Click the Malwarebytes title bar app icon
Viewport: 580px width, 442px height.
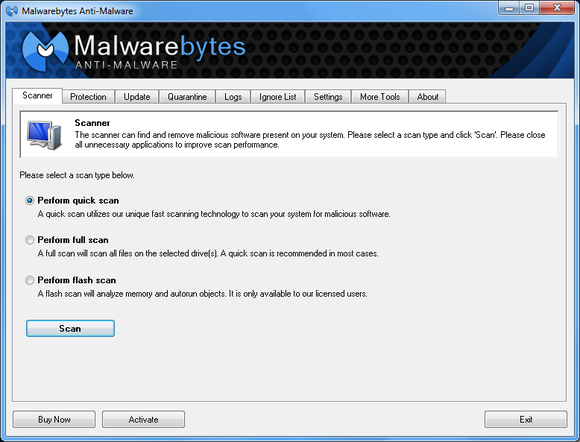[x=12, y=11]
